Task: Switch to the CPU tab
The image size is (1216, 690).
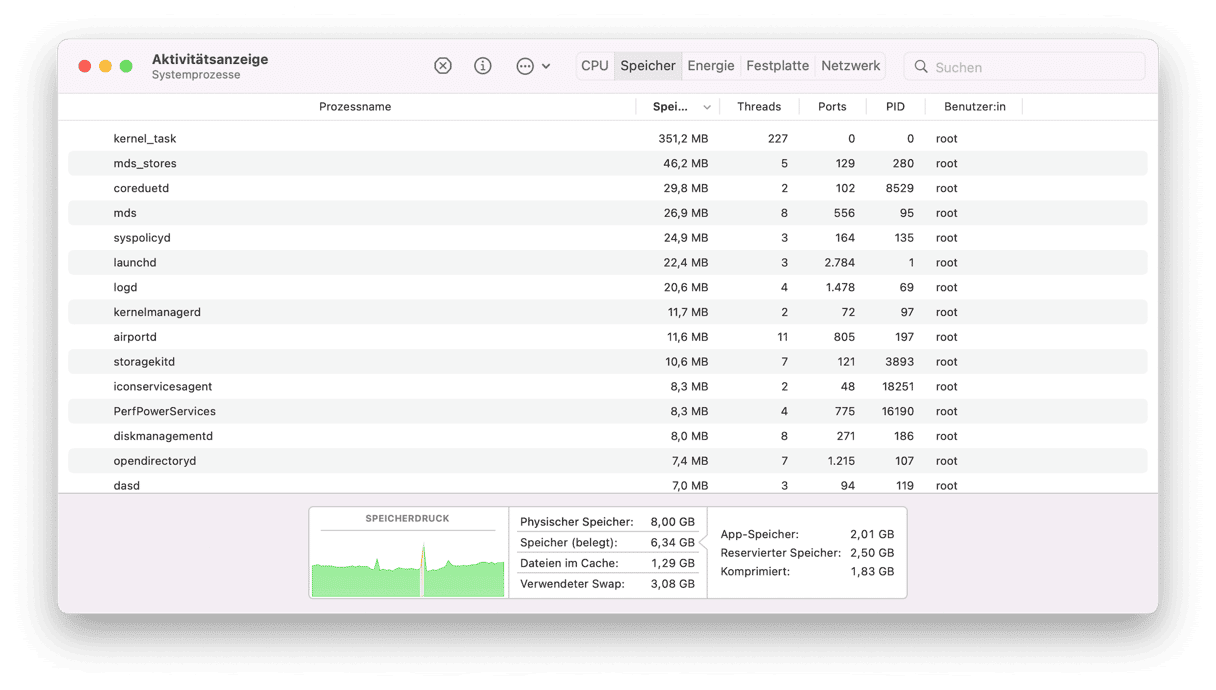Action: point(595,66)
